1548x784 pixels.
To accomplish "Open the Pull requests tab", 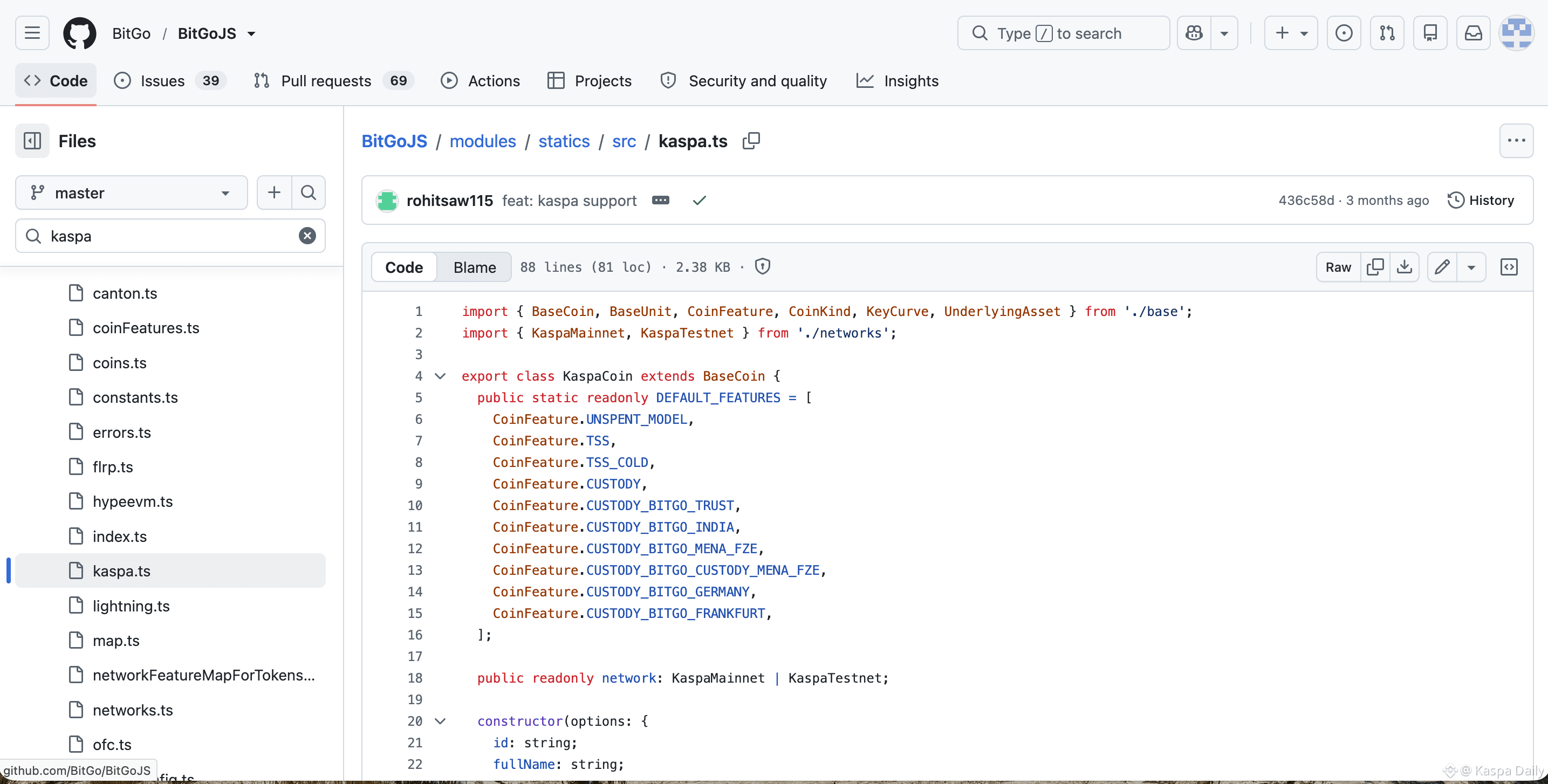I will click(333, 80).
